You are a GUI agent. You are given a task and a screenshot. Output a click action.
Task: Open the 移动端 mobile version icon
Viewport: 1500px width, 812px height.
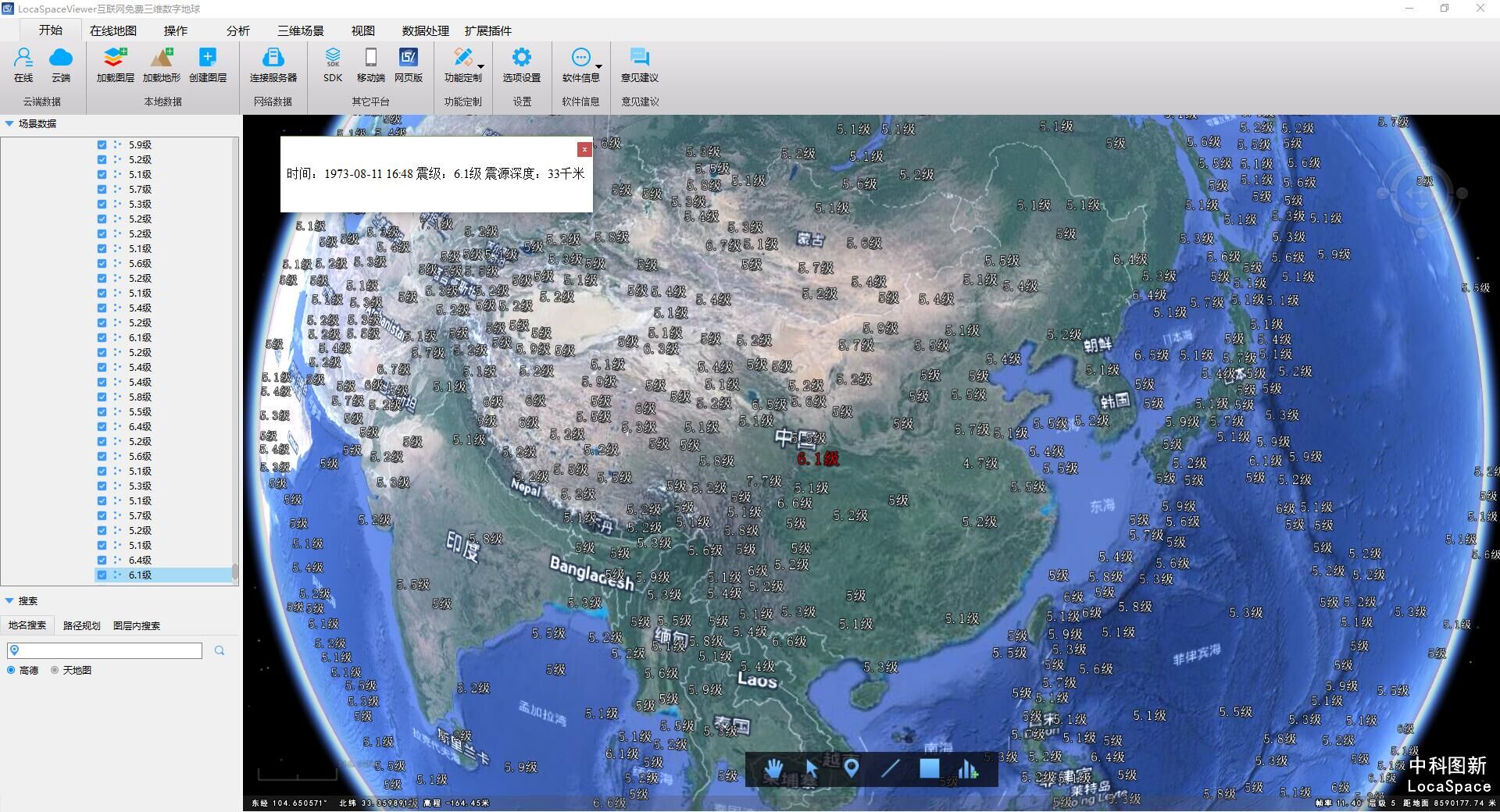[371, 58]
